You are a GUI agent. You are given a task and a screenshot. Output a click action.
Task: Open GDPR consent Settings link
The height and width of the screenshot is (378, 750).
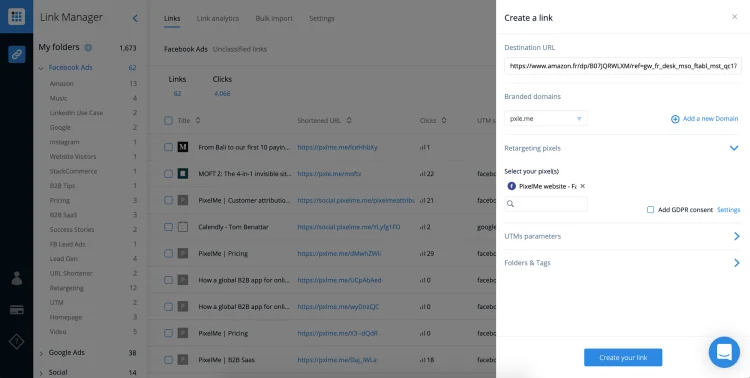728,210
